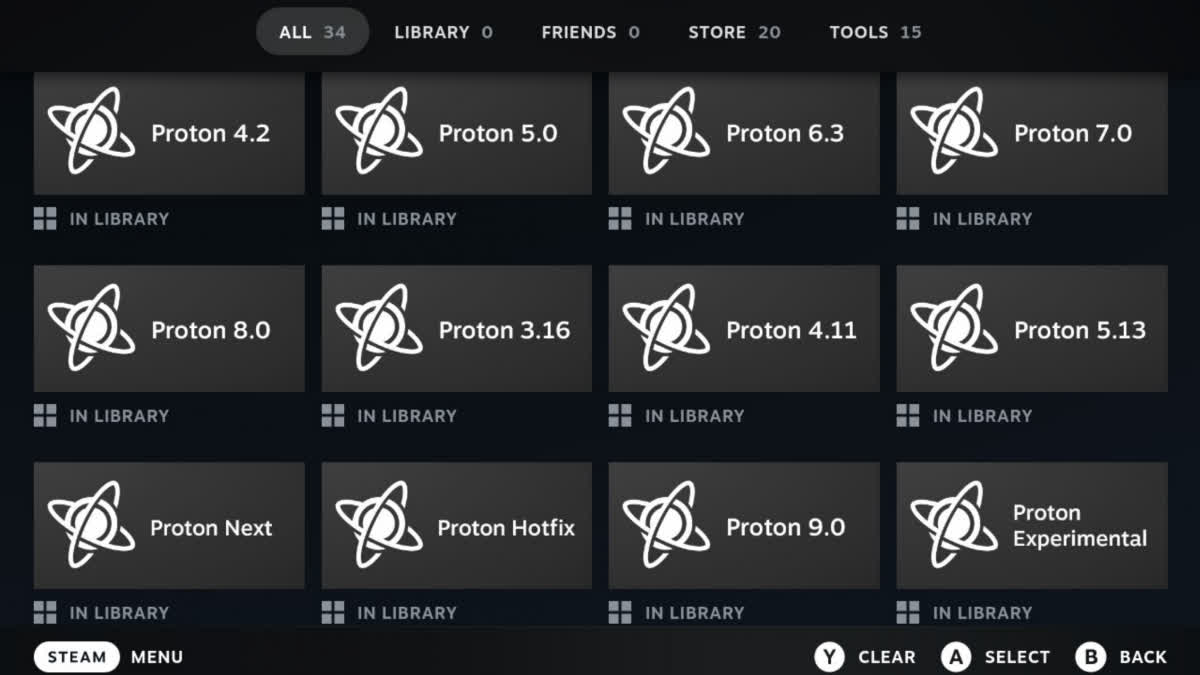Open the Tools results tab
The height and width of the screenshot is (675, 1200).
pyautogui.click(x=875, y=32)
